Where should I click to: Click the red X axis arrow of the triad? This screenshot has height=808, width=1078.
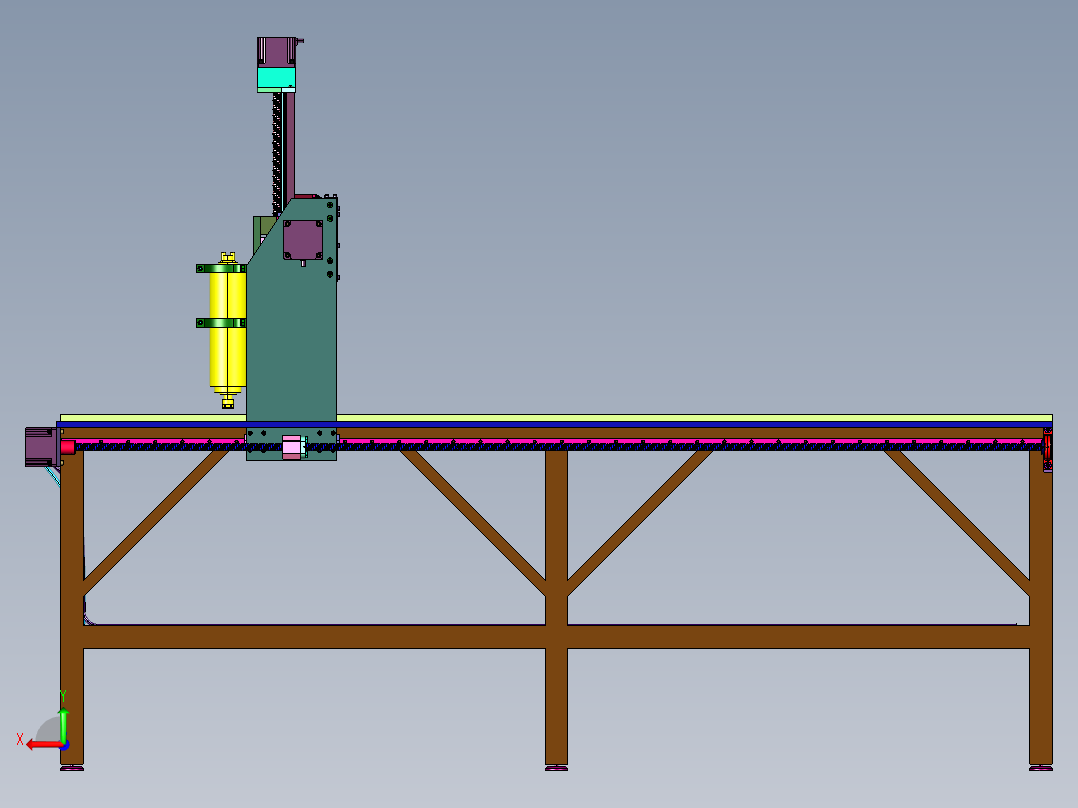(x=38, y=744)
